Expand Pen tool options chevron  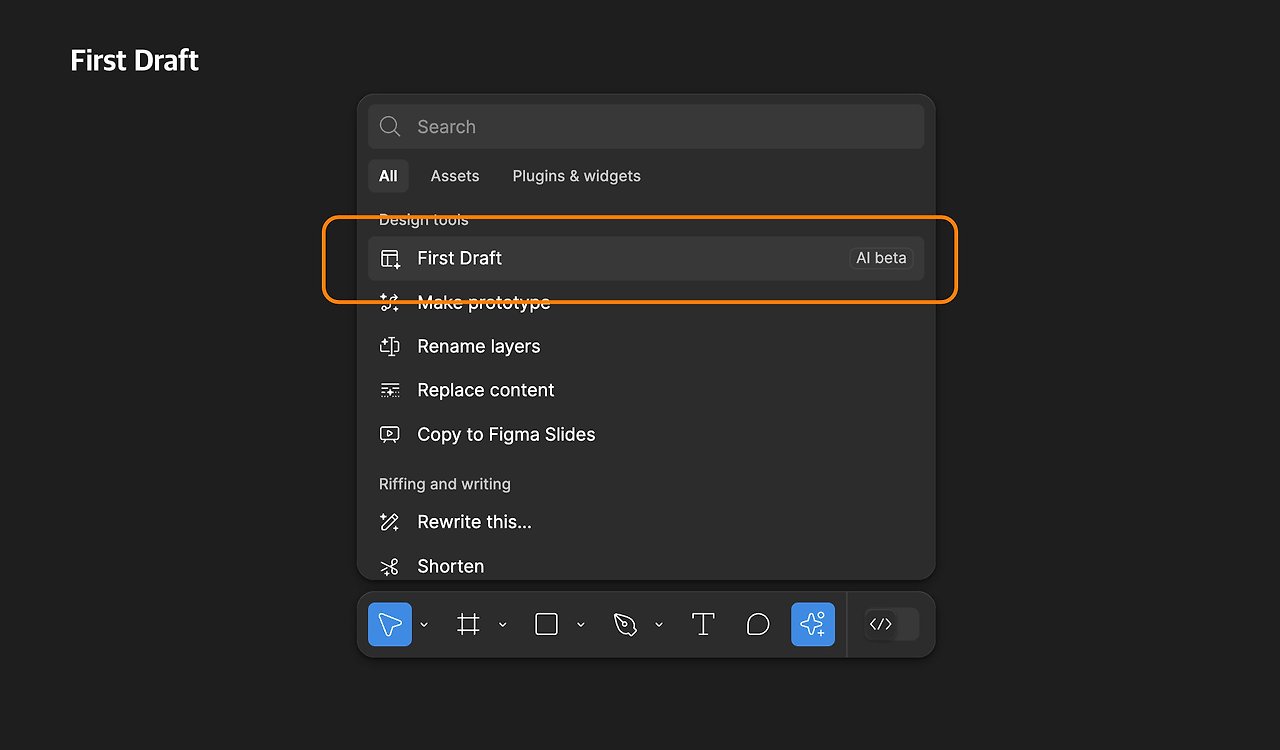click(659, 624)
